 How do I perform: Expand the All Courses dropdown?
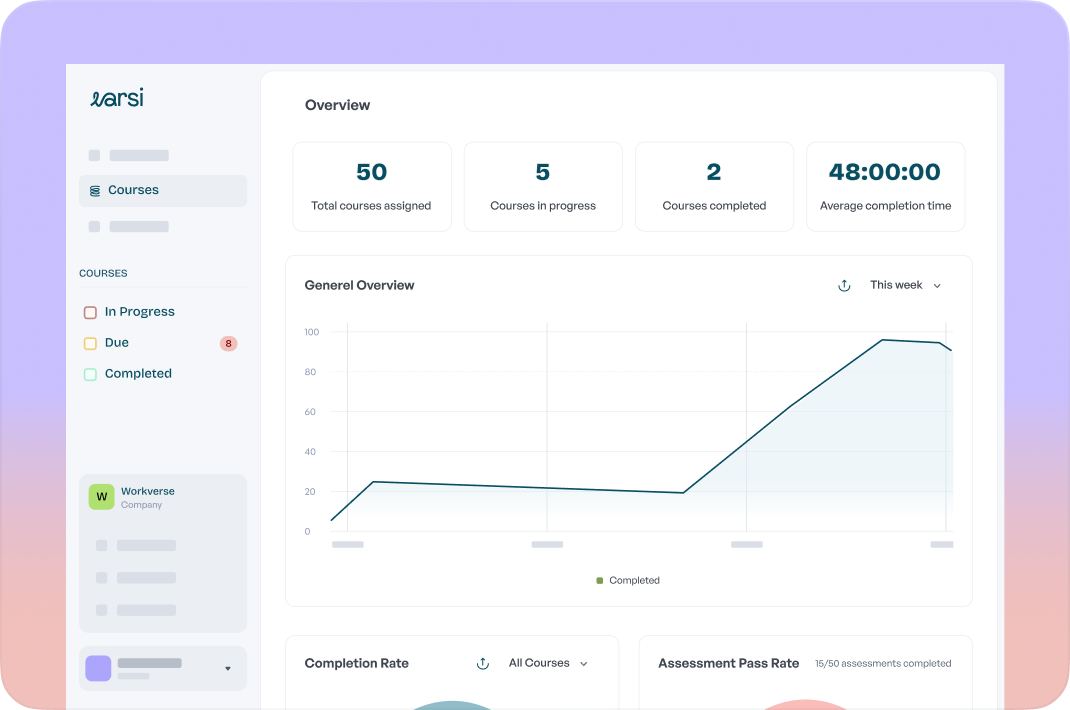[x=548, y=664]
